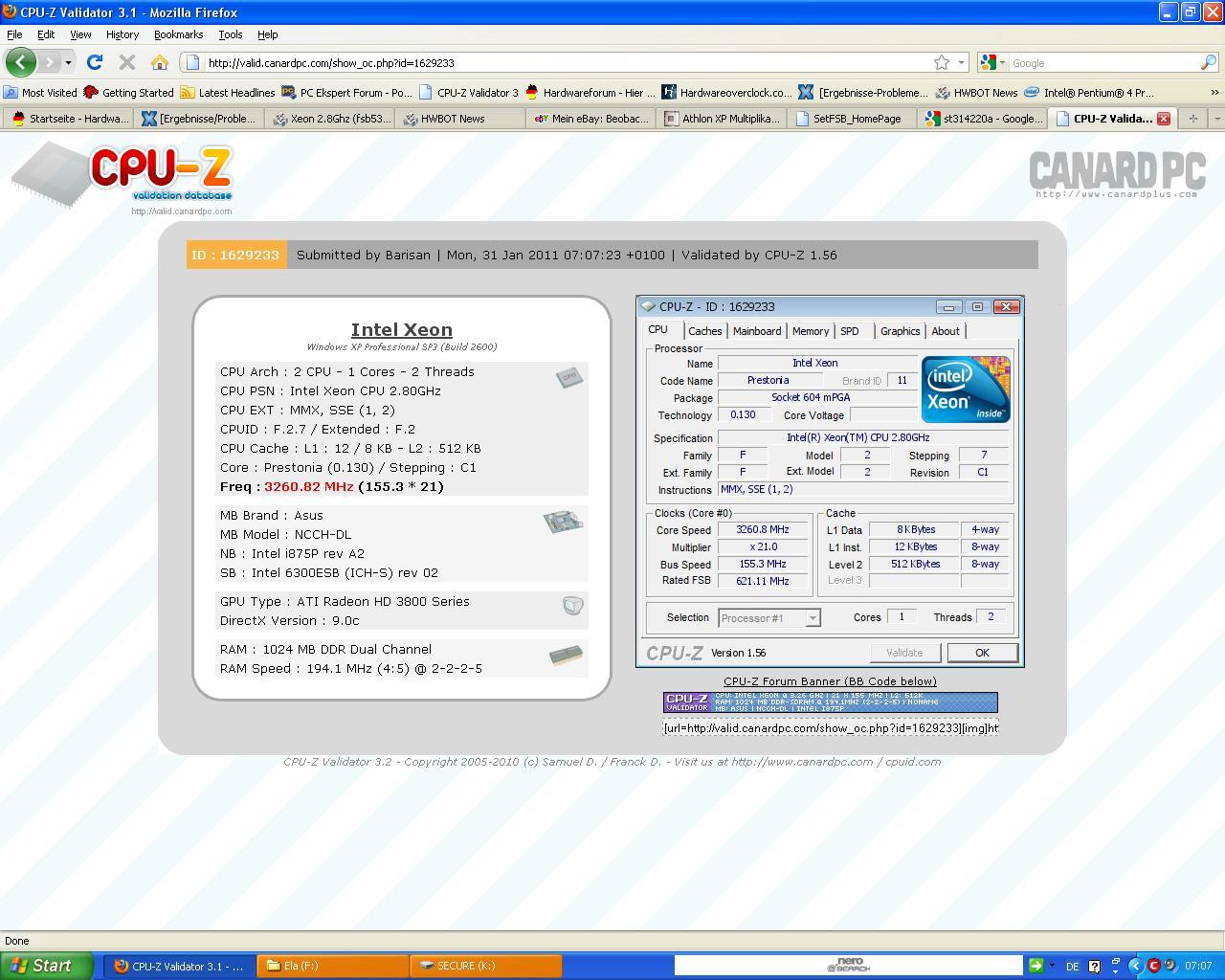Switch to the Mein eBay: Beobac... tab
The width and height of the screenshot is (1225, 980).
pyautogui.click(x=592, y=119)
